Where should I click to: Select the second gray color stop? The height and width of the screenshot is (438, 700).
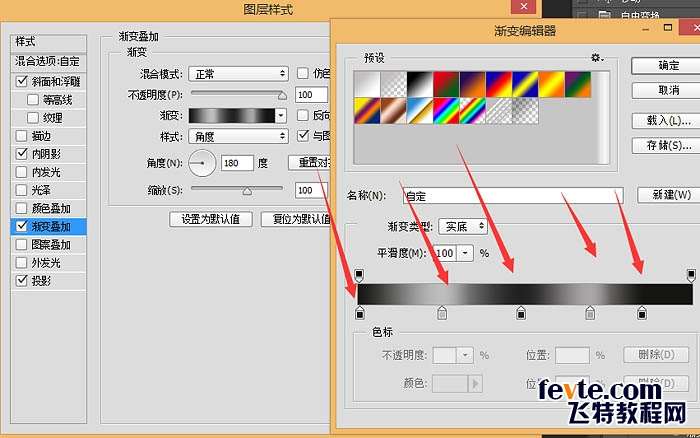[x=590, y=313]
